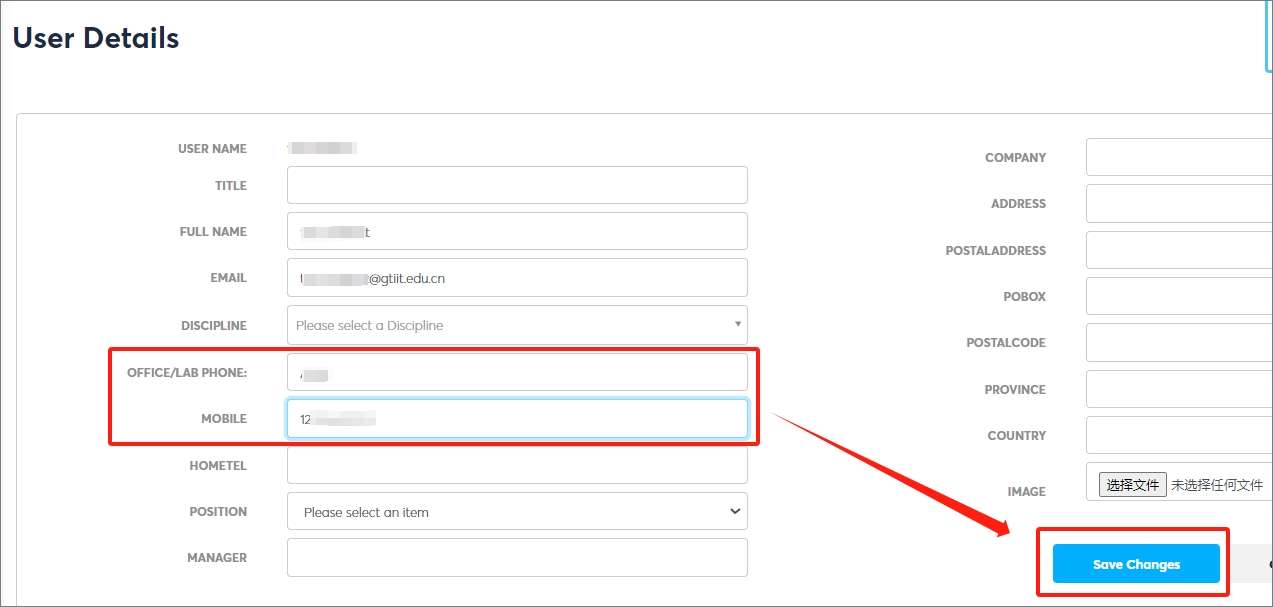Click the DISCIPLINE label
The width and height of the screenshot is (1273, 607).
[x=214, y=325]
